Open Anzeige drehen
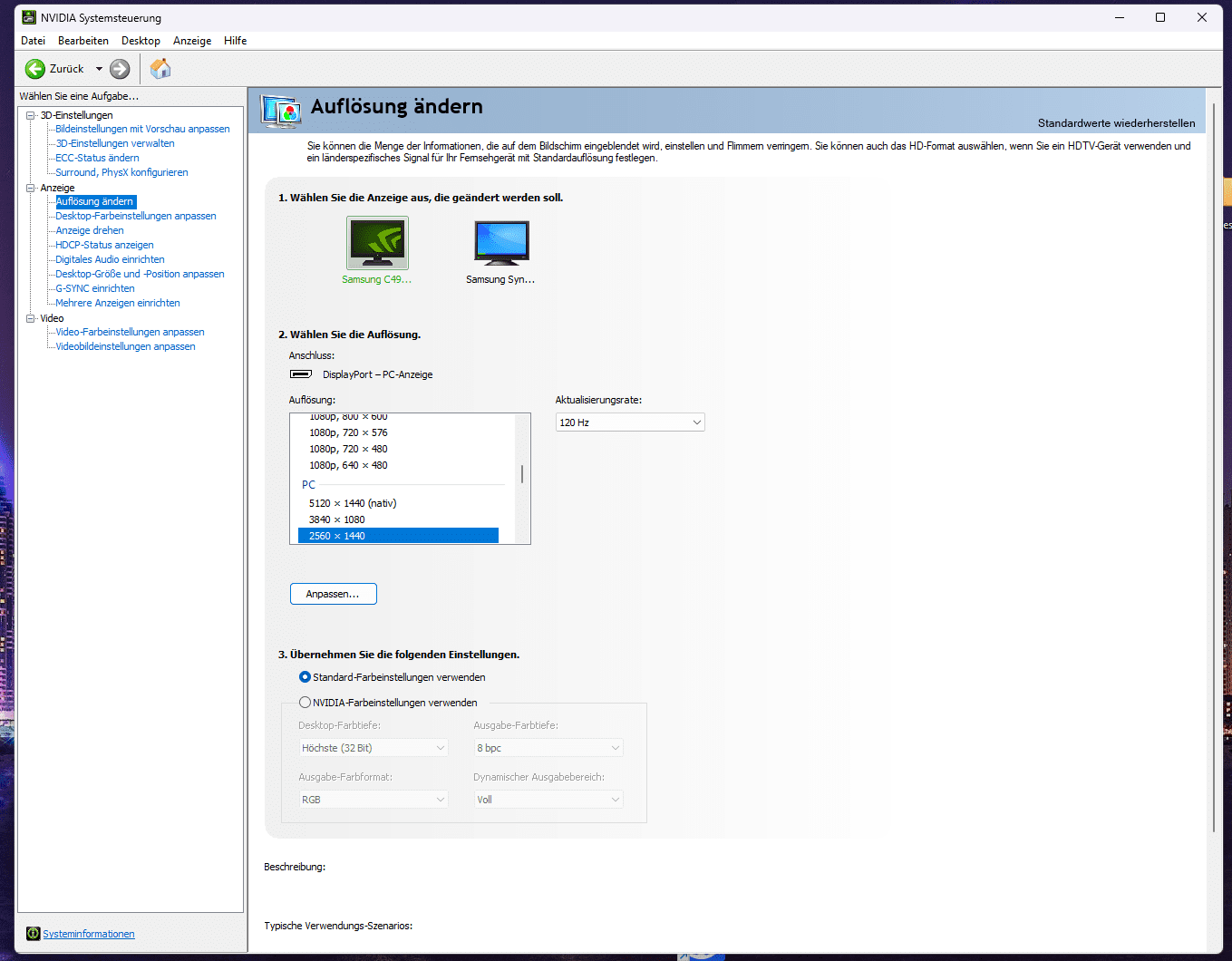 coord(90,230)
